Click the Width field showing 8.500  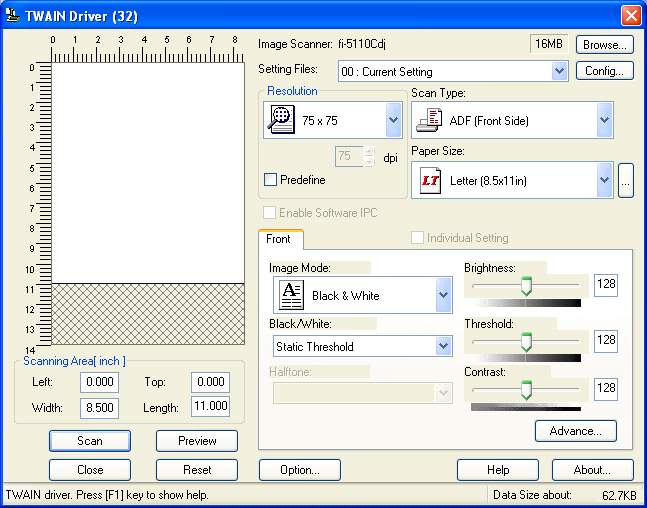pos(99,408)
